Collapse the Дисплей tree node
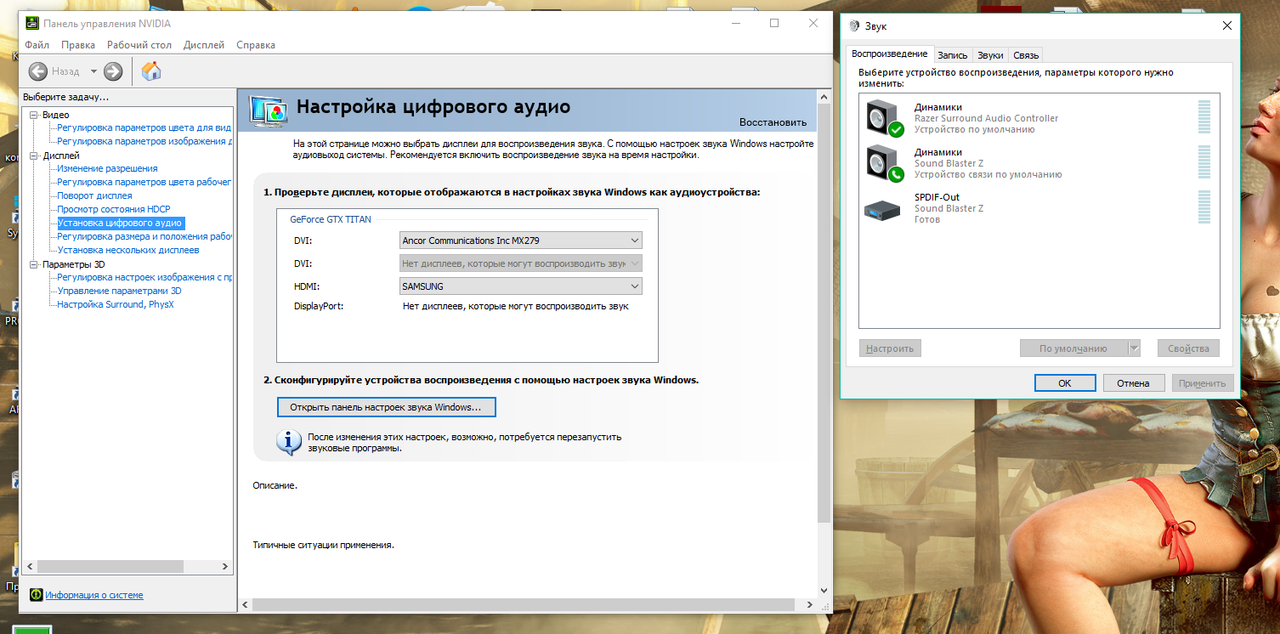This screenshot has width=1280, height=634. (x=34, y=156)
